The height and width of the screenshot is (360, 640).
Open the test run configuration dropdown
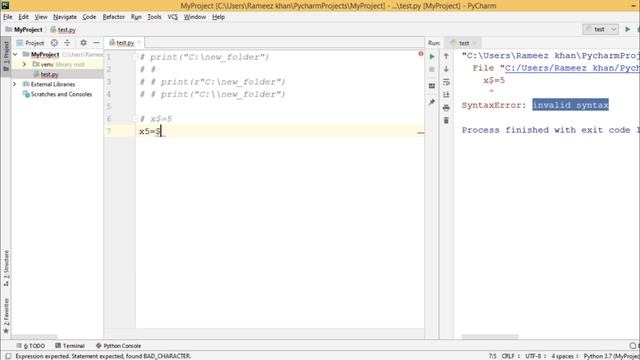coord(601,29)
